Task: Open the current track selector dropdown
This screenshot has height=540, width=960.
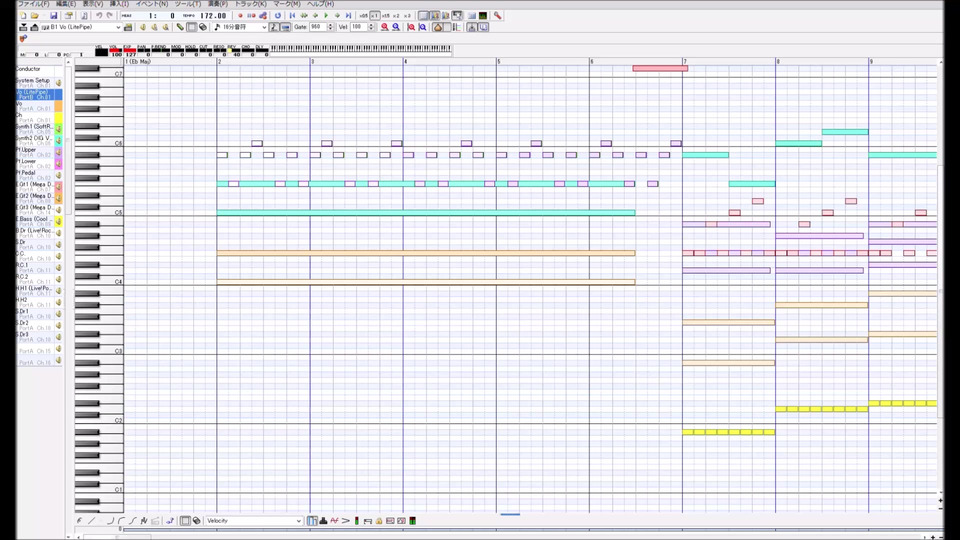Action: coord(118,27)
